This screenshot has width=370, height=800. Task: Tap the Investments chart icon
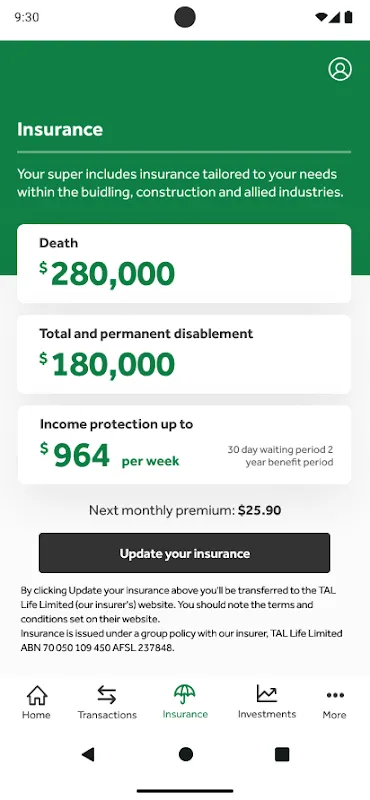tap(266, 693)
